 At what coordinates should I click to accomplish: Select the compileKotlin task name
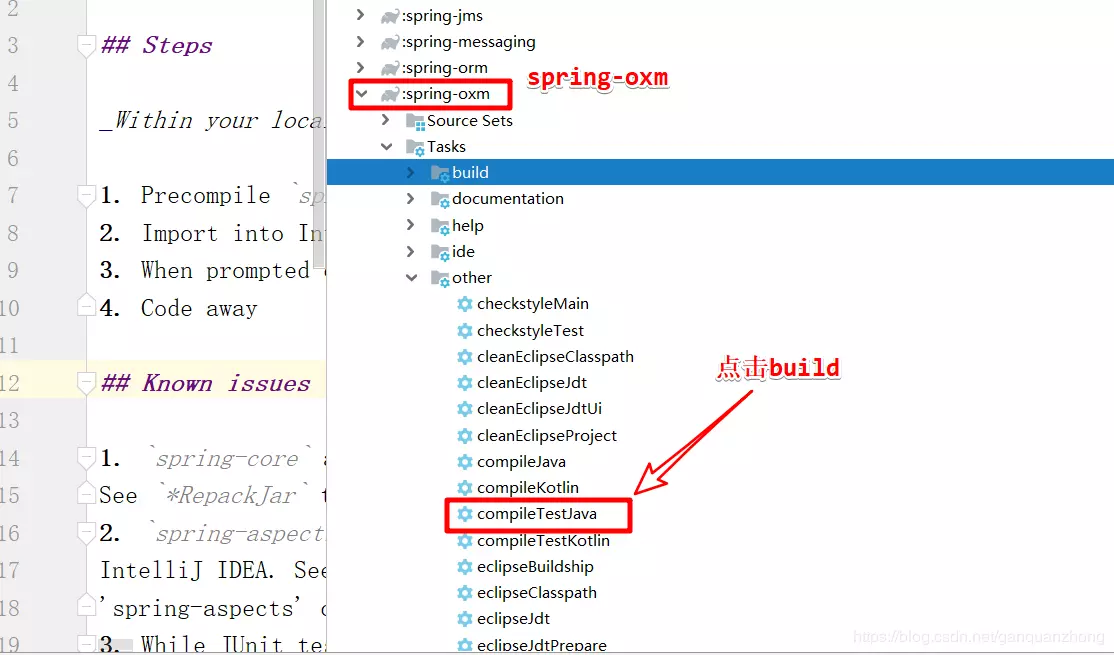pos(528,488)
